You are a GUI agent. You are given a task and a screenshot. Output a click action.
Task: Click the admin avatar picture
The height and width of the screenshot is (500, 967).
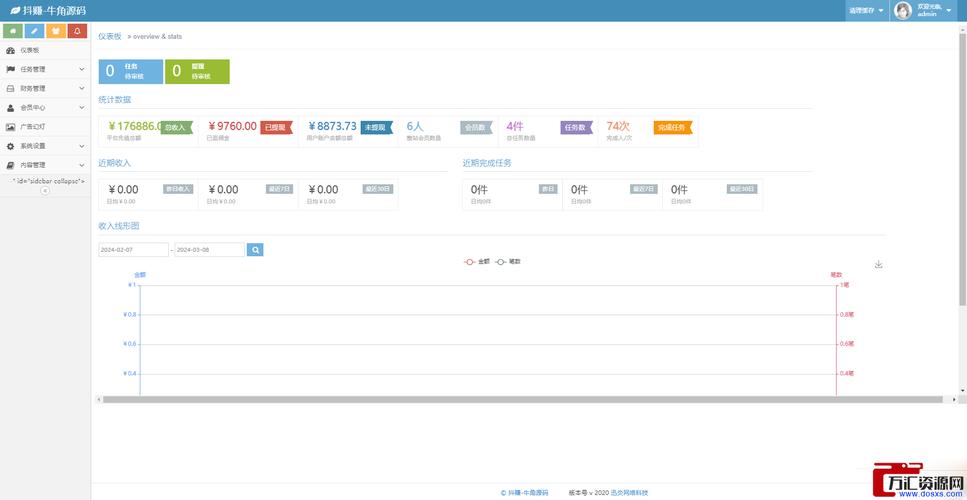[x=903, y=11]
